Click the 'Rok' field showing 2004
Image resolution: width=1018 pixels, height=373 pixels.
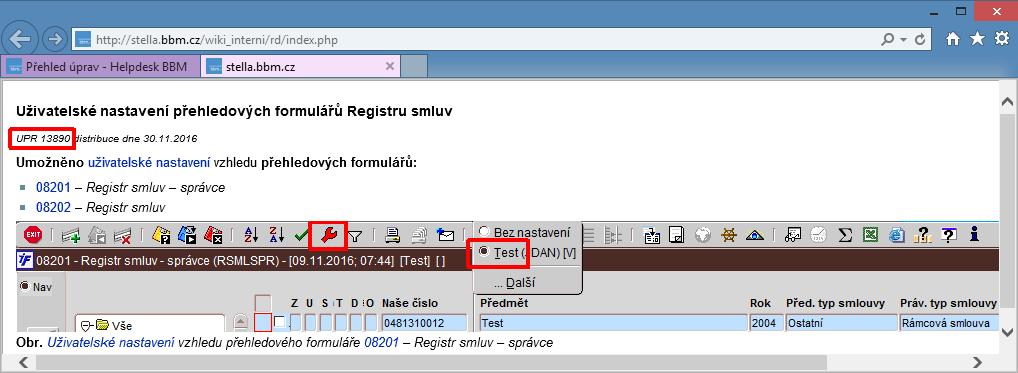pyautogui.click(x=766, y=322)
